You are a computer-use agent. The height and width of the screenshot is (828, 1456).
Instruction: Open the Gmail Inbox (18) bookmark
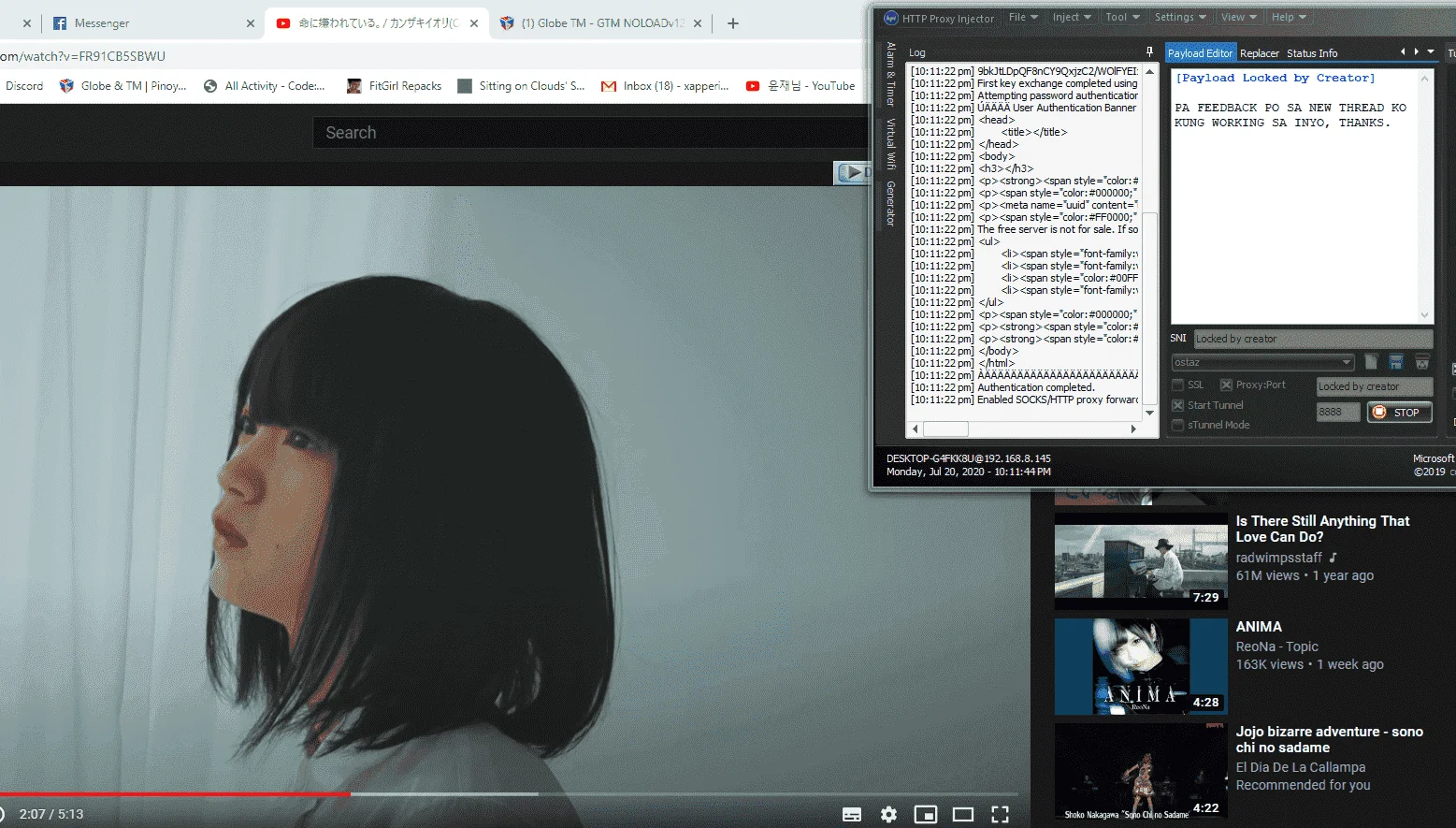665,86
